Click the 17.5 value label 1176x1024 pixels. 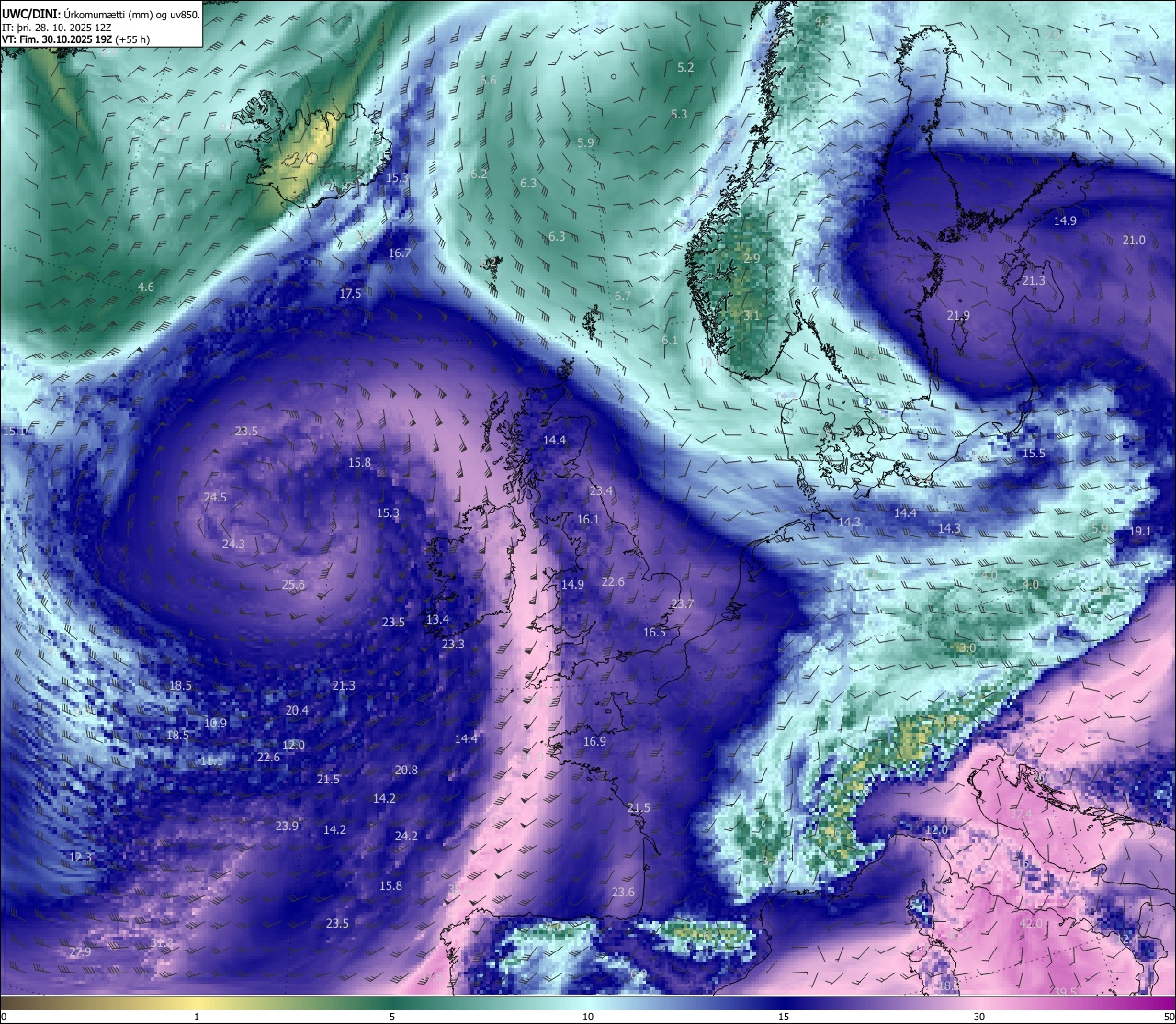350,293
